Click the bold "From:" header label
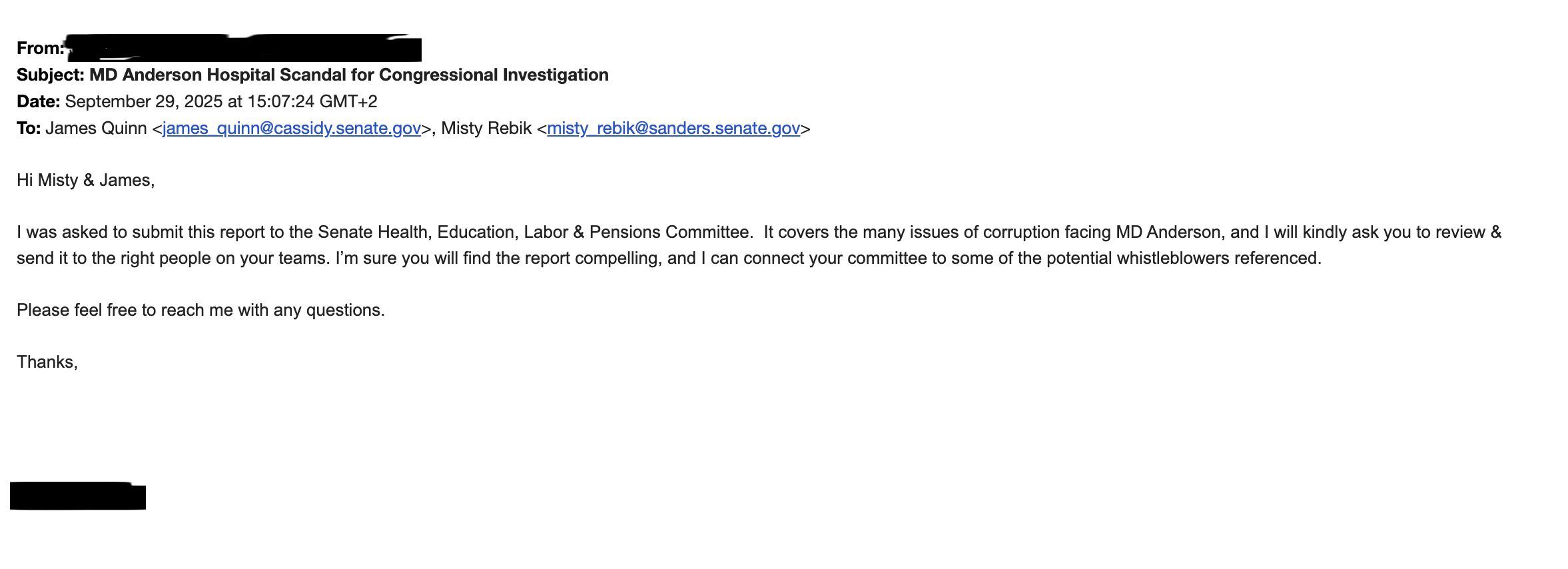1568x569 pixels. click(x=40, y=49)
